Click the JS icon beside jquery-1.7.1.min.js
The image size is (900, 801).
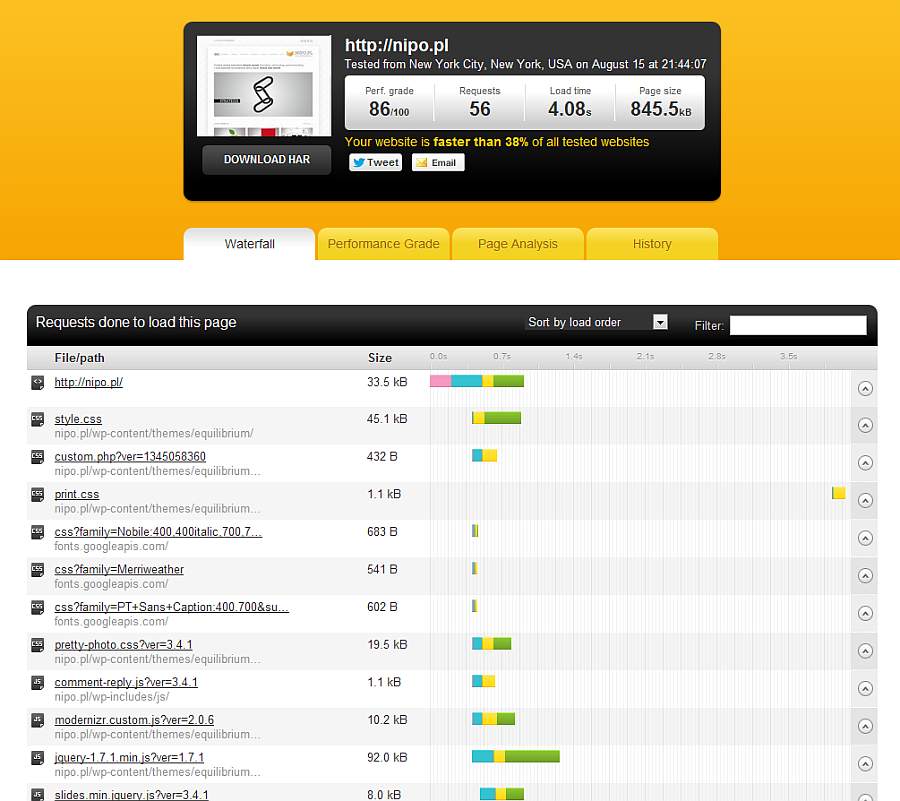pos(37,757)
